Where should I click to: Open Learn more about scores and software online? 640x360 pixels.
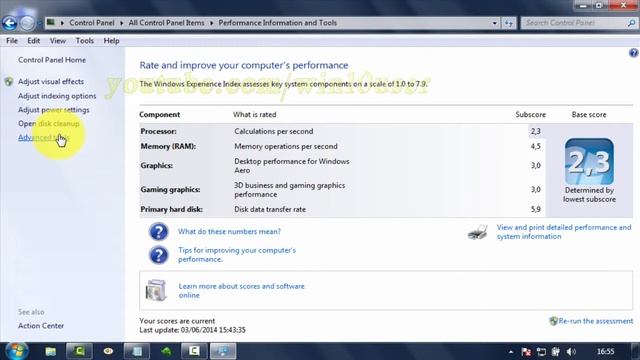[x=241, y=291]
